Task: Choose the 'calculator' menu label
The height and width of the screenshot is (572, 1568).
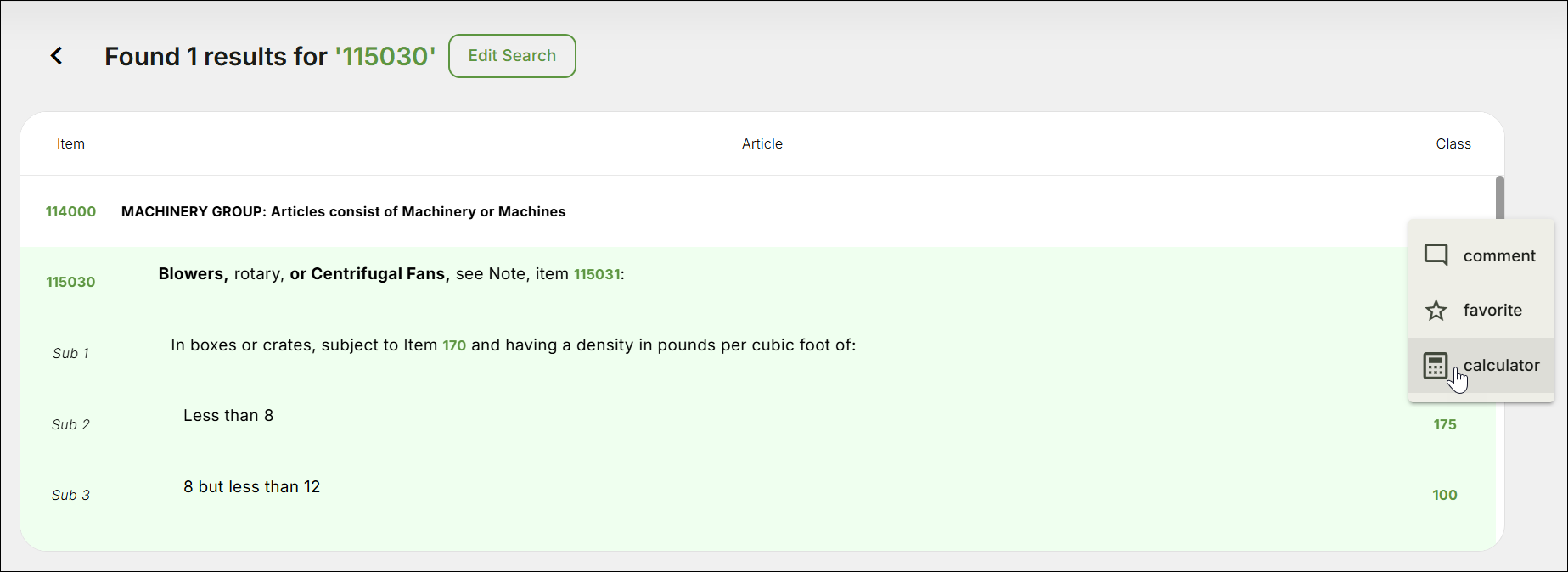Action: coord(1501,366)
